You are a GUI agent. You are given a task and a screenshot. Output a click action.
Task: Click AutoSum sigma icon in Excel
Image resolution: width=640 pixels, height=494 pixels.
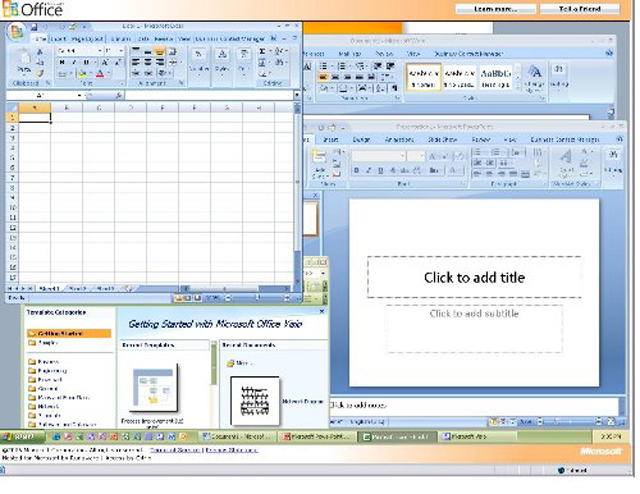[x=263, y=51]
